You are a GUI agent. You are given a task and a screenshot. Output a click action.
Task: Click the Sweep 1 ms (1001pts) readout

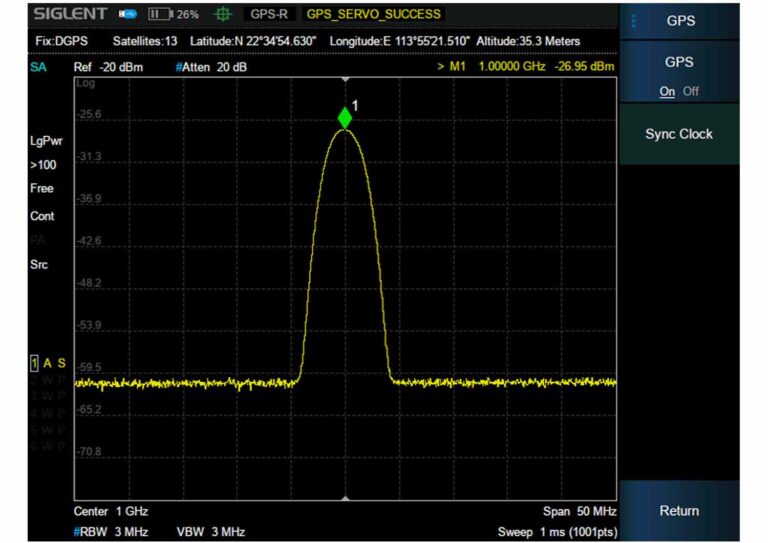click(557, 532)
